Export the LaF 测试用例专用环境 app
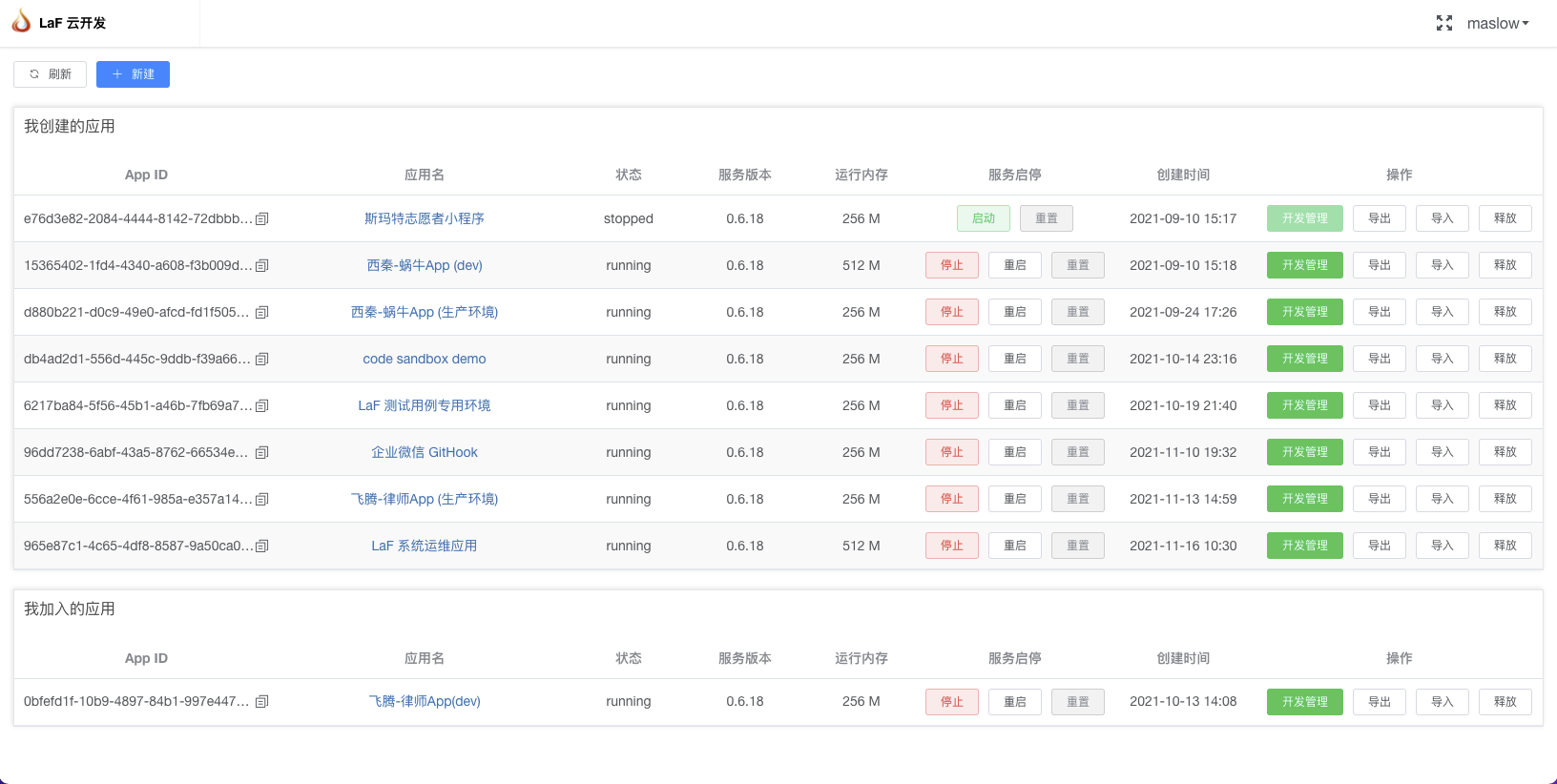 tap(1379, 405)
